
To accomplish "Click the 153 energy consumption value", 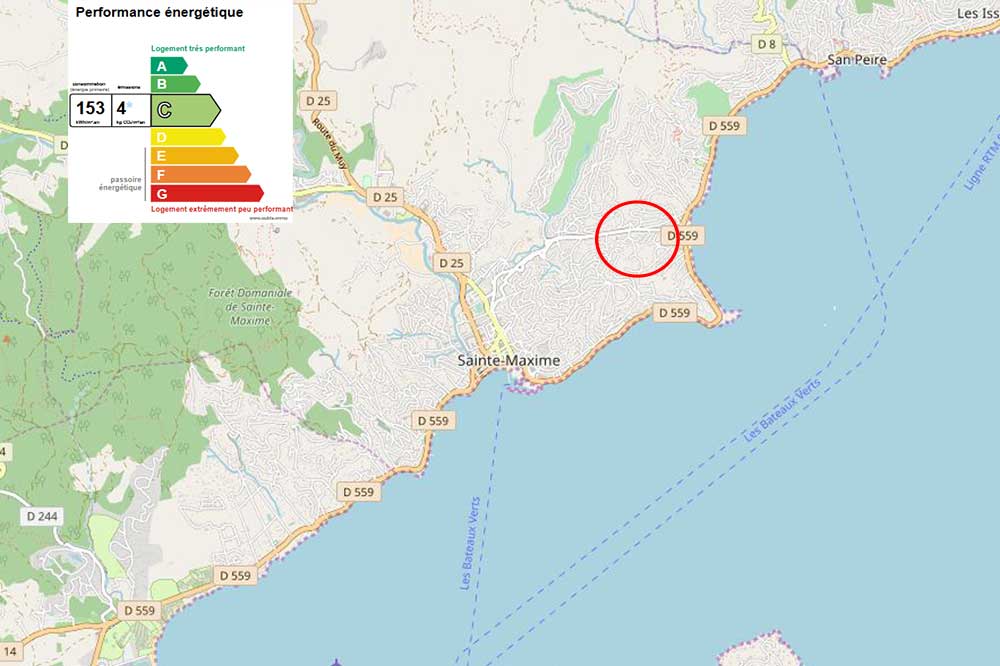I will pyautogui.click(x=90, y=109).
